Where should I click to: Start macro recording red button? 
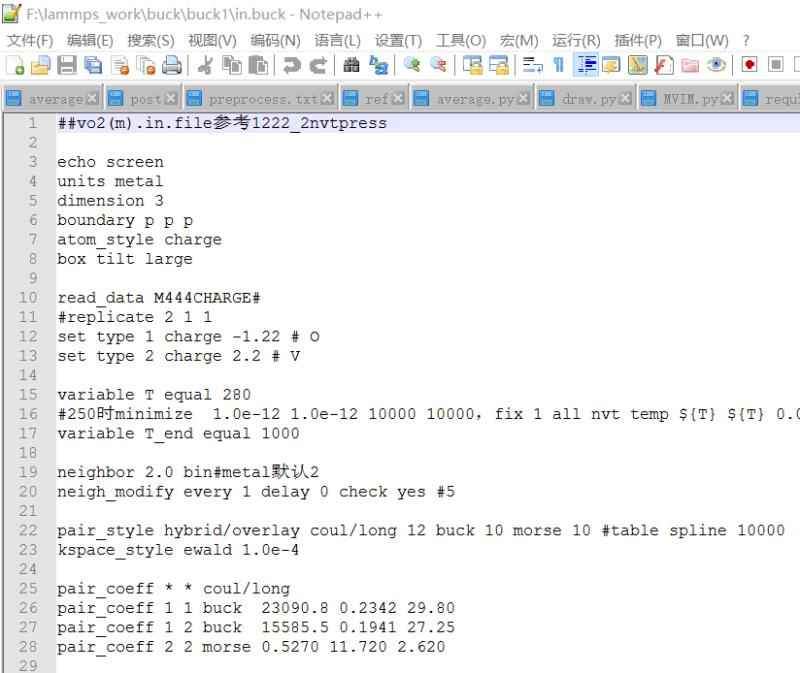749,65
